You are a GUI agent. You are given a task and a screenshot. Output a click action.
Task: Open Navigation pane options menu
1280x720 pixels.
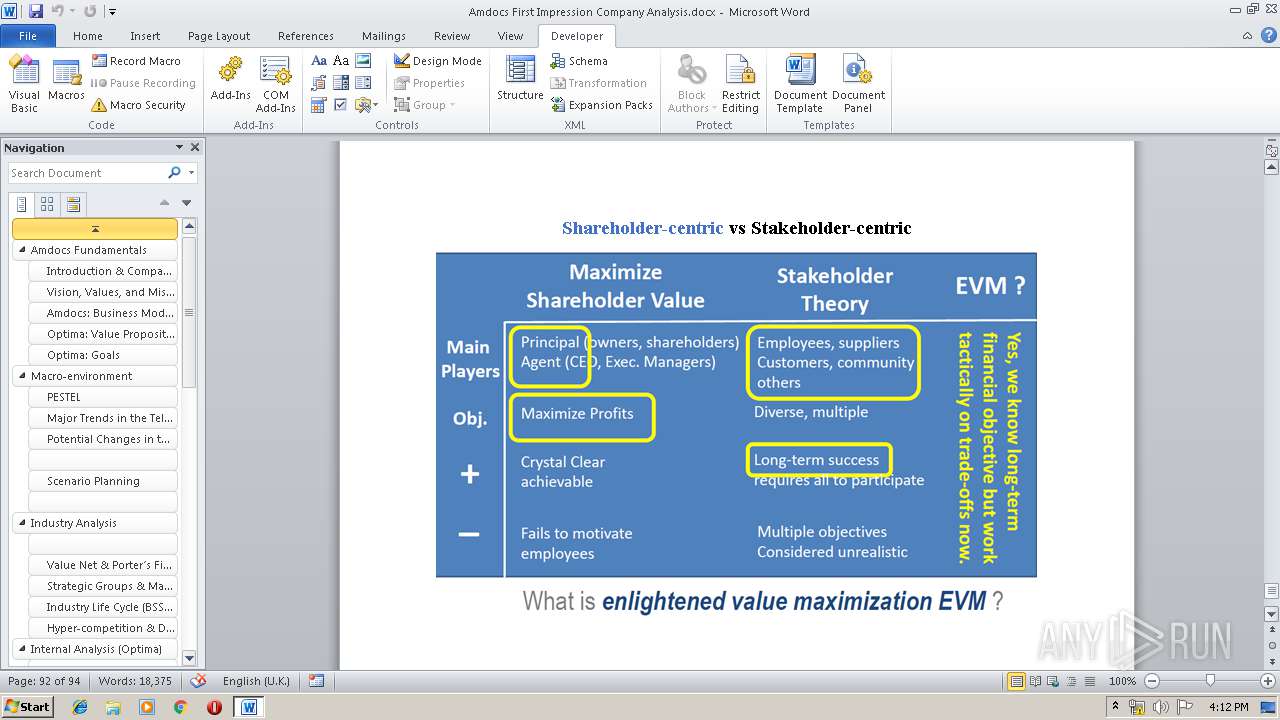179,147
